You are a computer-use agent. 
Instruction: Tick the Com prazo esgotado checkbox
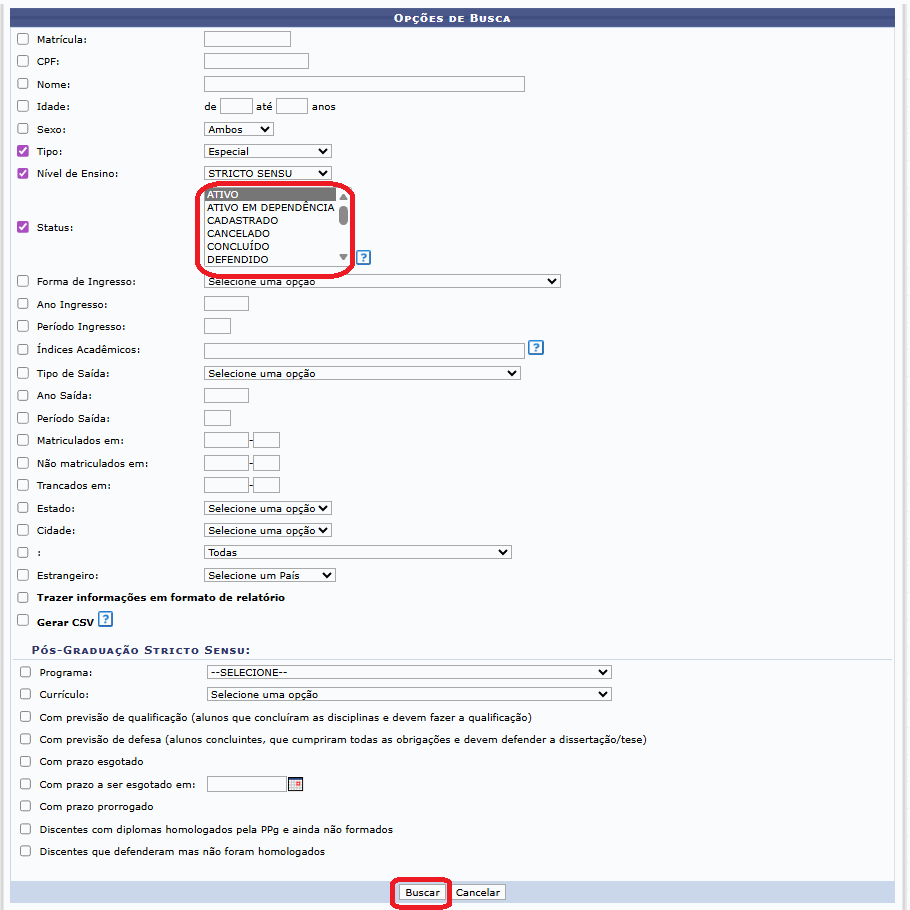26,762
